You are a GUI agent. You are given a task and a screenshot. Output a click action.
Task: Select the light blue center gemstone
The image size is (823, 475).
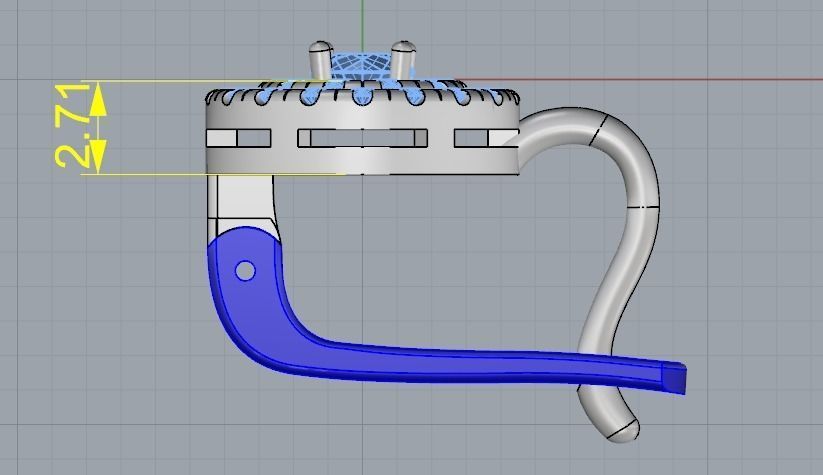[x=361, y=65]
